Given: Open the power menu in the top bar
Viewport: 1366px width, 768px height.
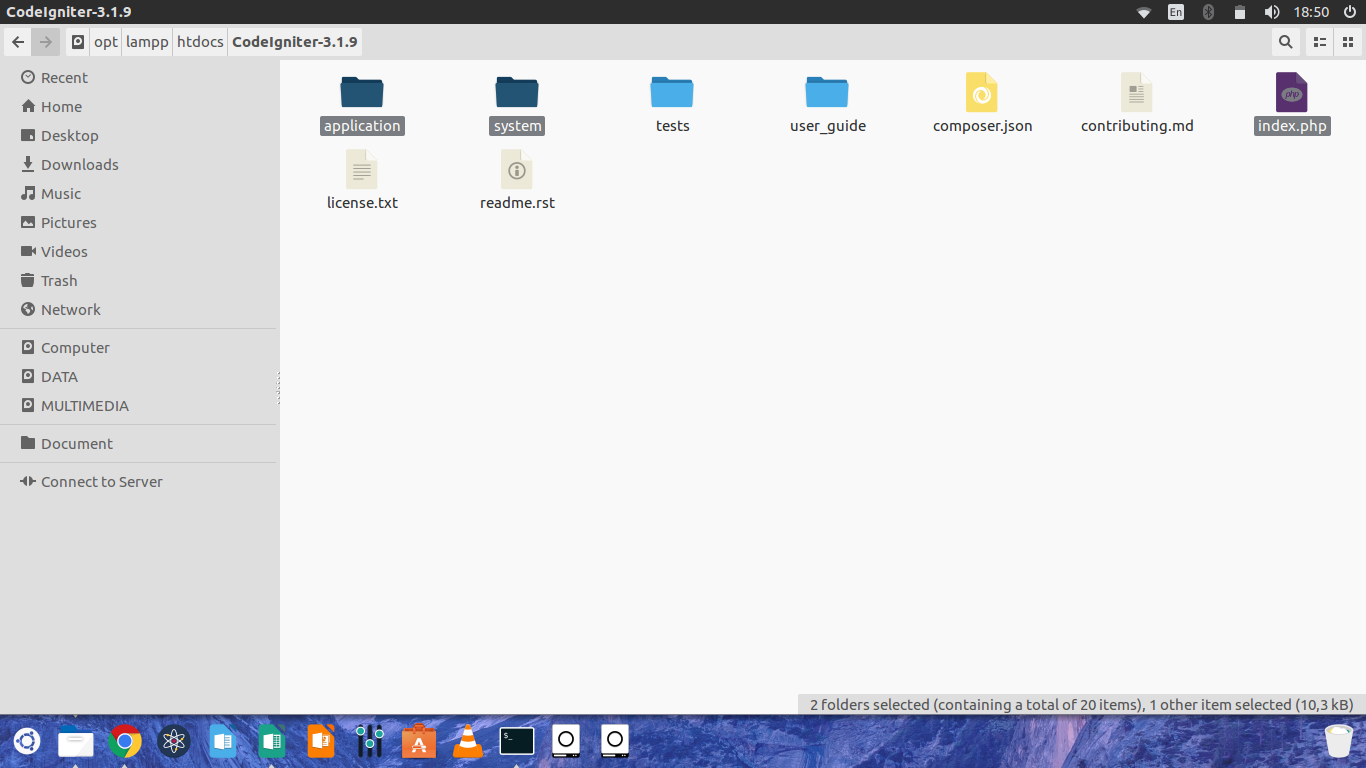Looking at the screenshot, I should coord(1352,12).
